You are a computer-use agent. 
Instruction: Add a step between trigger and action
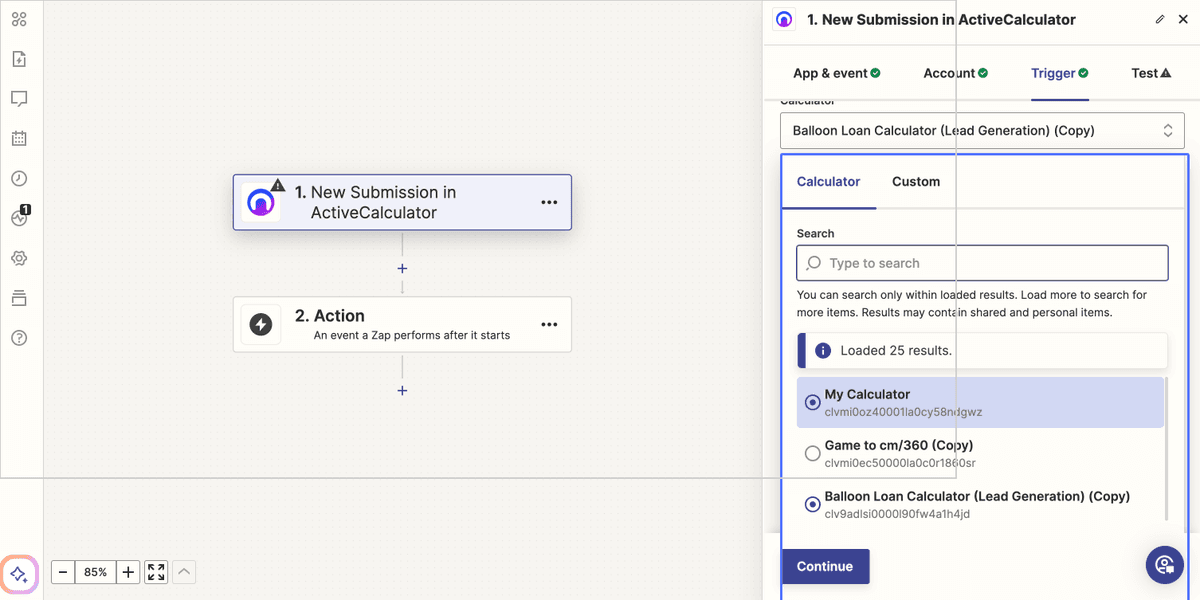click(x=402, y=269)
